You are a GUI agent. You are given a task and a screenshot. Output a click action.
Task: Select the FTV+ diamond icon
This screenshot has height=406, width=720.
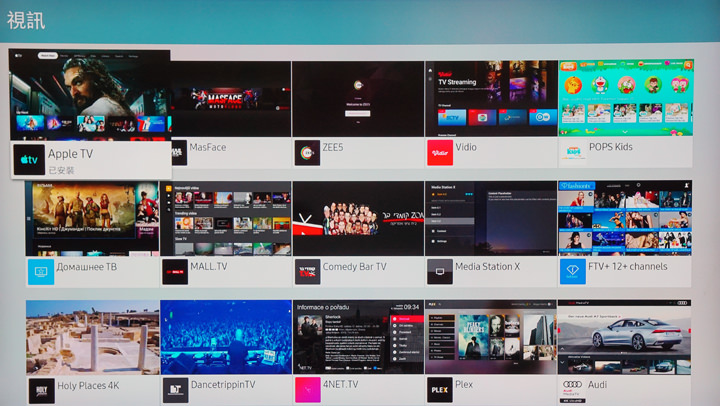pos(573,271)
